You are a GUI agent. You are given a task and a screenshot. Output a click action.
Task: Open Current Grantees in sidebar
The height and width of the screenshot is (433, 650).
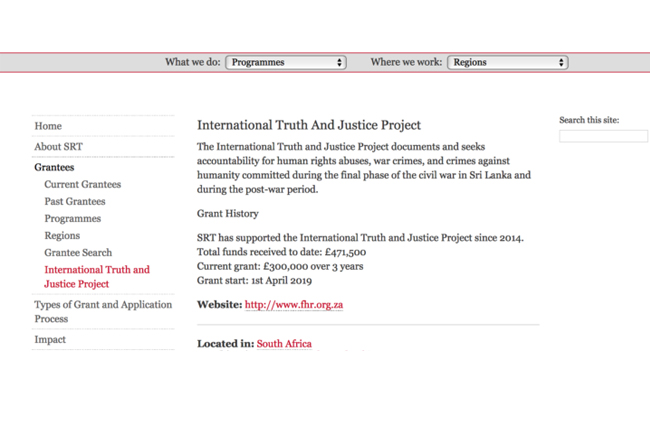click(82, 184)
